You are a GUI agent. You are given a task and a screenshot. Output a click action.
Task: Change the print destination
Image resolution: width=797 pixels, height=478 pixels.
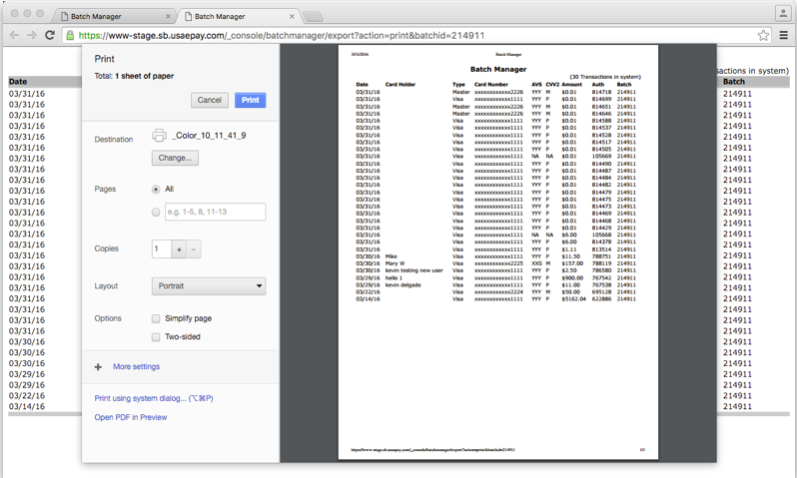tap(175, 158)
